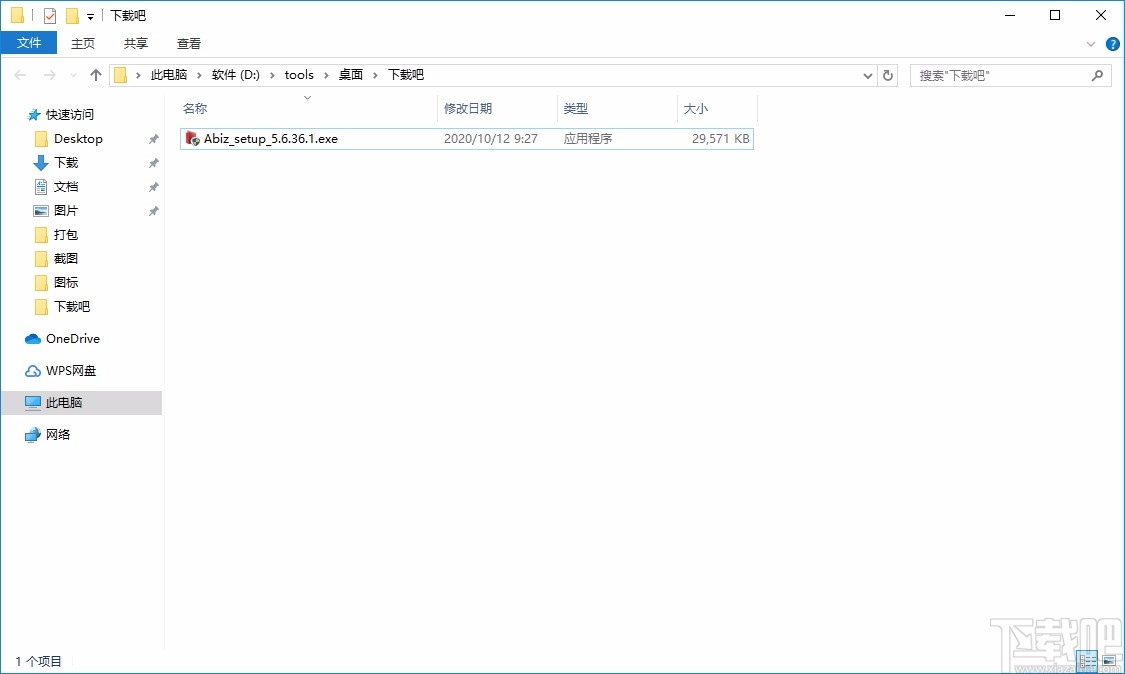
Task: Switch to Details view in status bar
Action: click(x=1086, y=661)
